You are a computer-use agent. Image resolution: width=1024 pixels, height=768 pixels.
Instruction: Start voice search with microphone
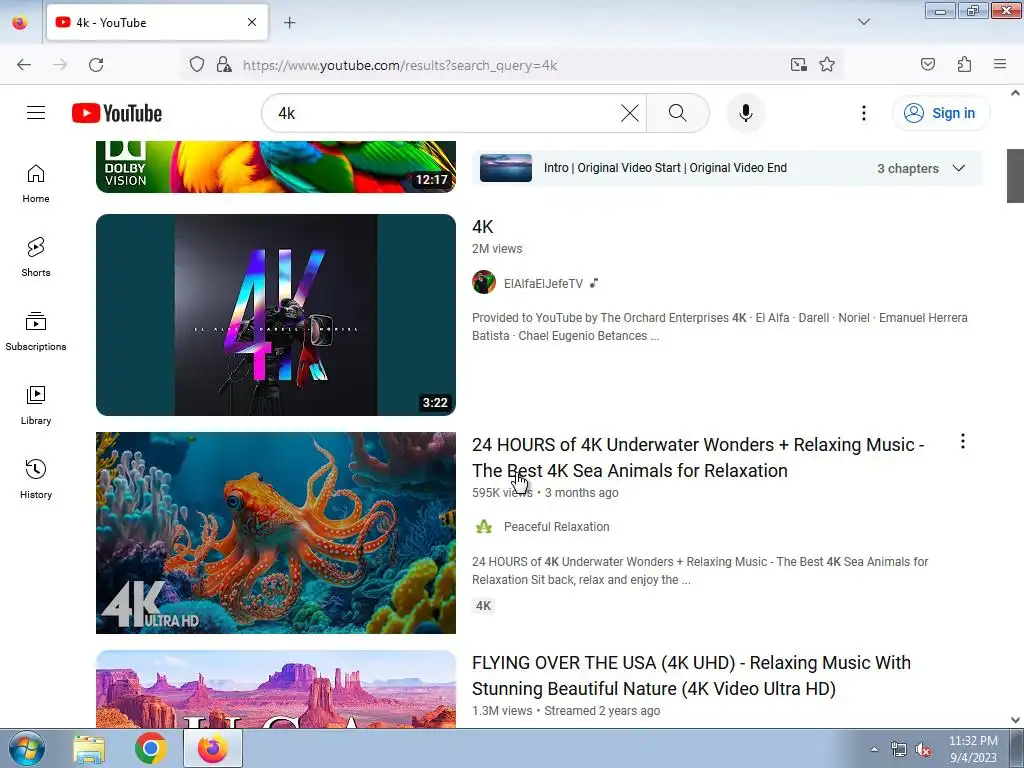(745, 113)
